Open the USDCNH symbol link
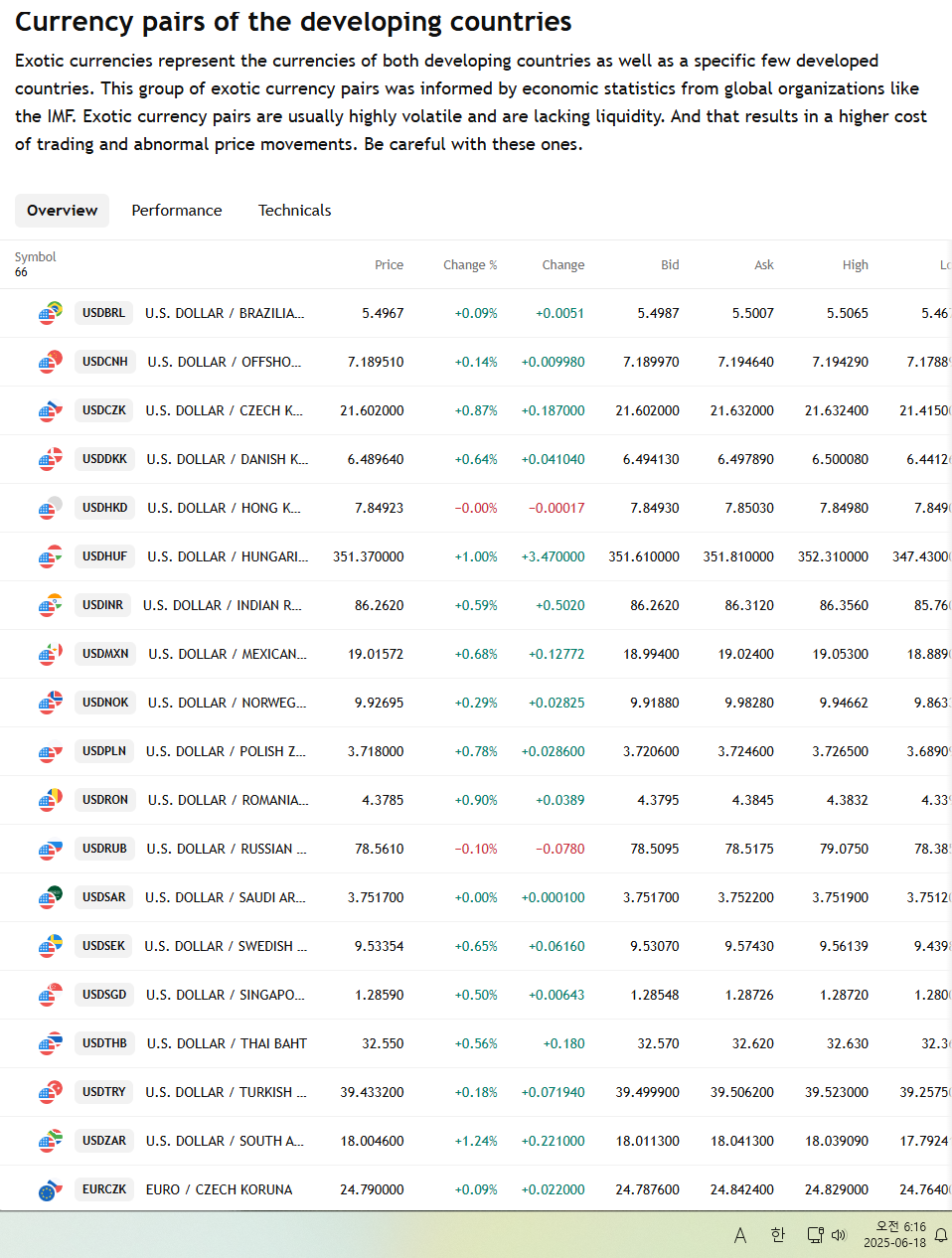Image resolution: width=952 pixels, height=1258 pixels. coord(105,362)
